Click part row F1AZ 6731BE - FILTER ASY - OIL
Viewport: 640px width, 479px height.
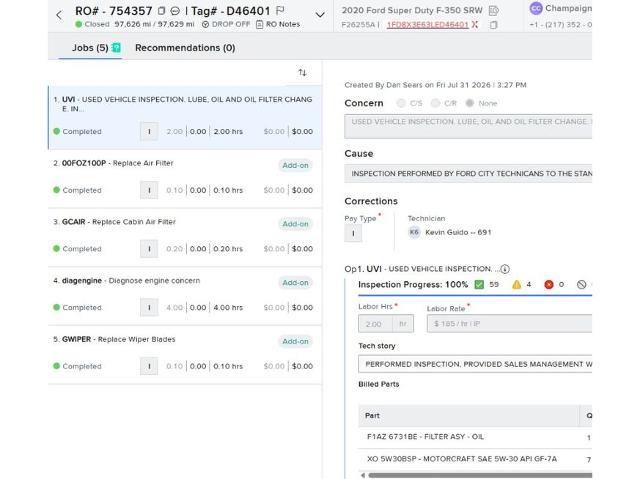[475, 437]
